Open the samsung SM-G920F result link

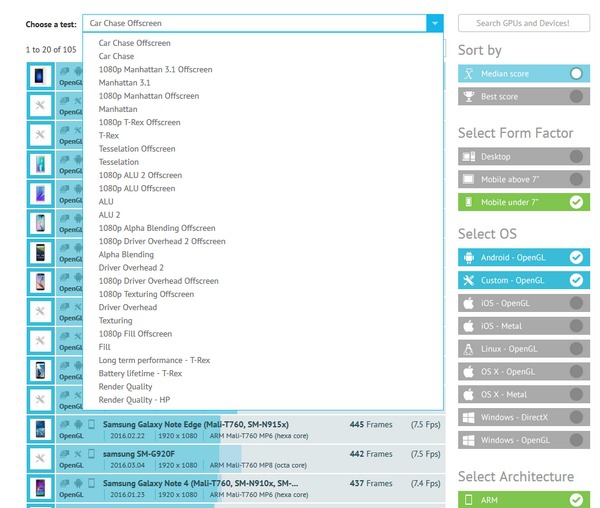(139, 454)
